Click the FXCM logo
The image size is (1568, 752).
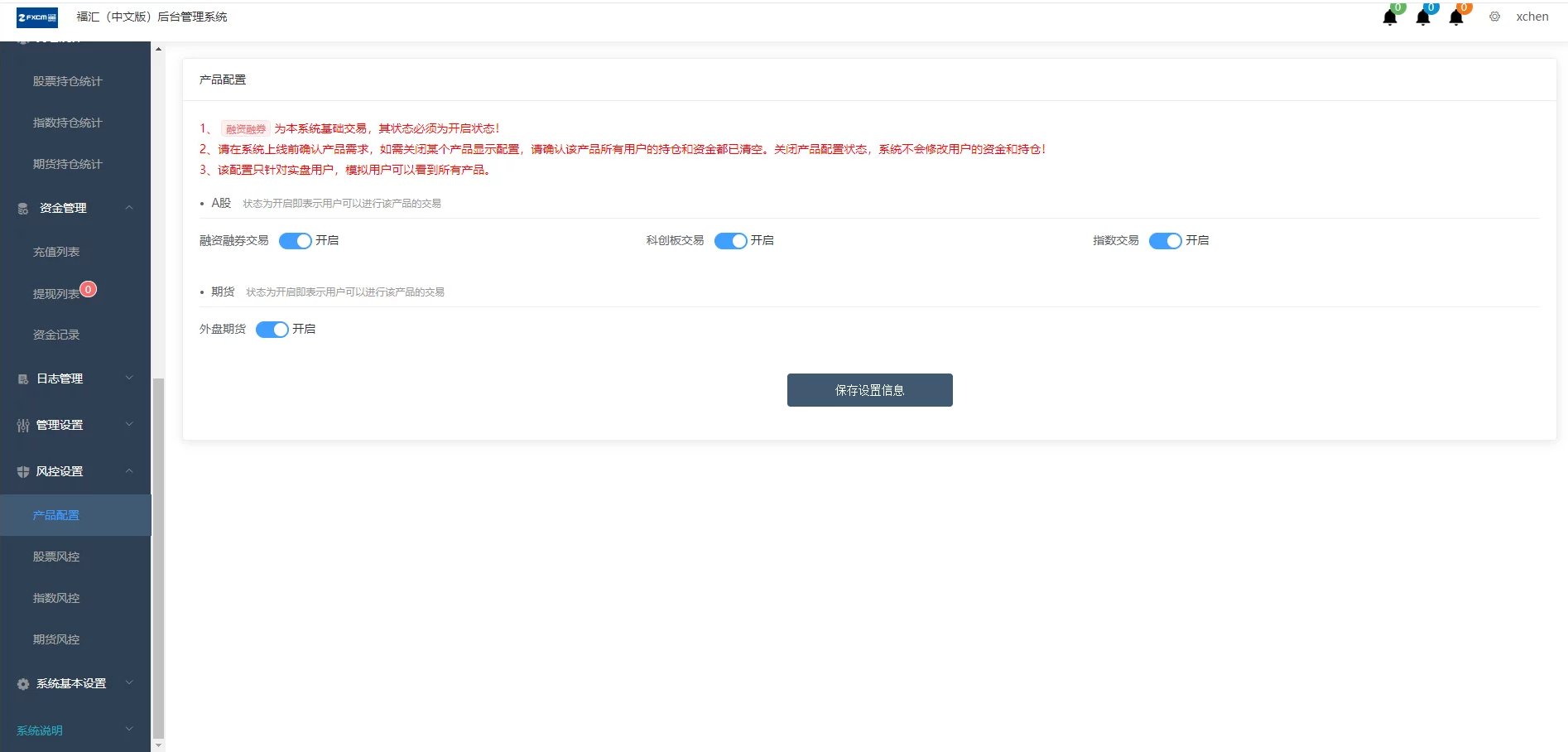click(x=36, y=17)
